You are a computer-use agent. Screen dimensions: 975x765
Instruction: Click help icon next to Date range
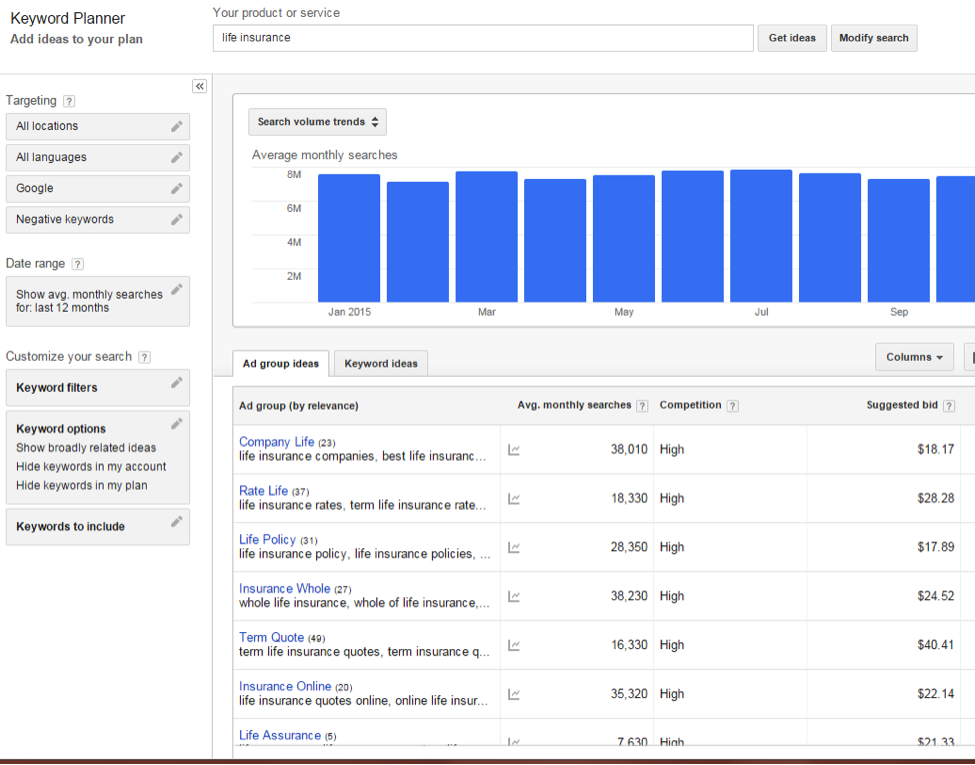pyautogui.click(x=78, y=264)
